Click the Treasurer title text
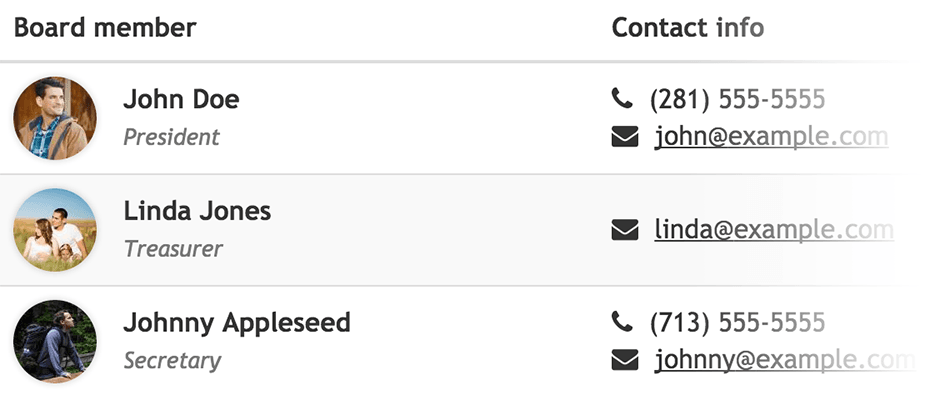931x406 pixels. 173,249
